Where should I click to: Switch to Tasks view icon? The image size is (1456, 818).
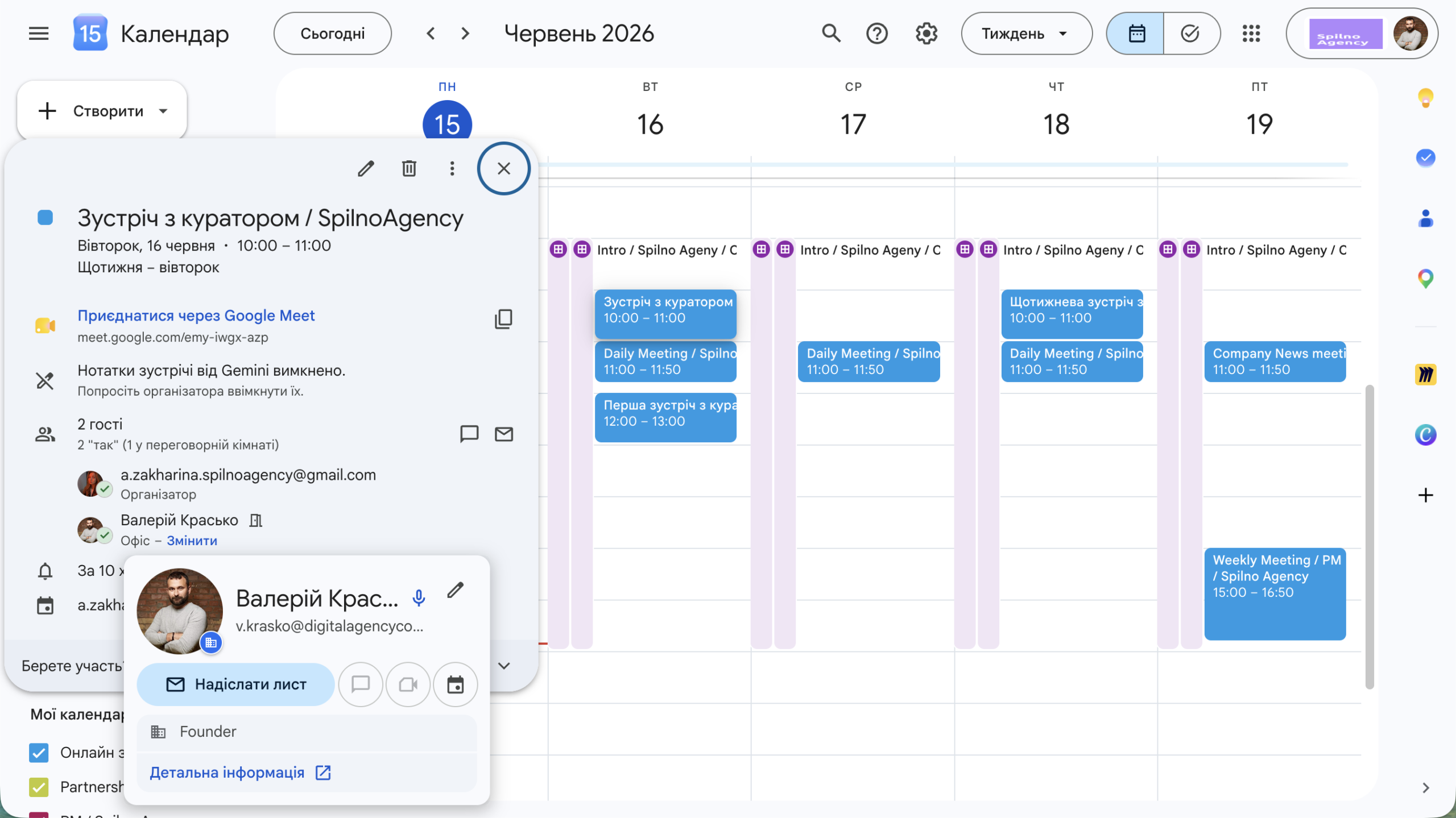tap(1191, 34)
